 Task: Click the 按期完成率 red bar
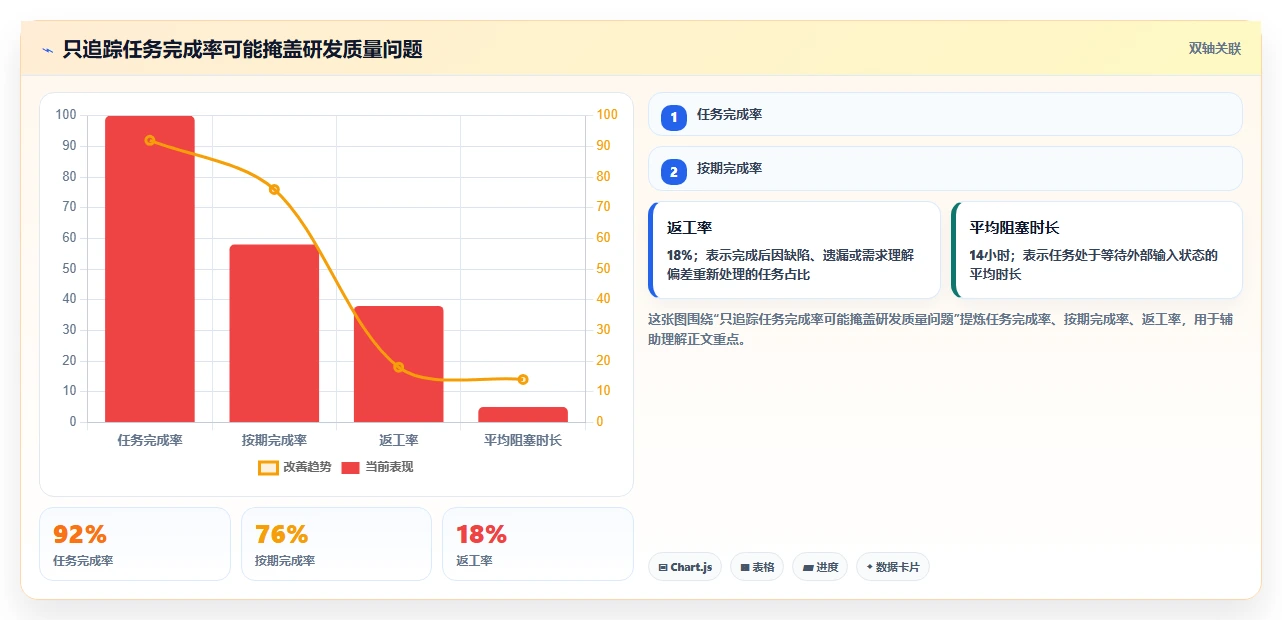(x=274, y=333)
